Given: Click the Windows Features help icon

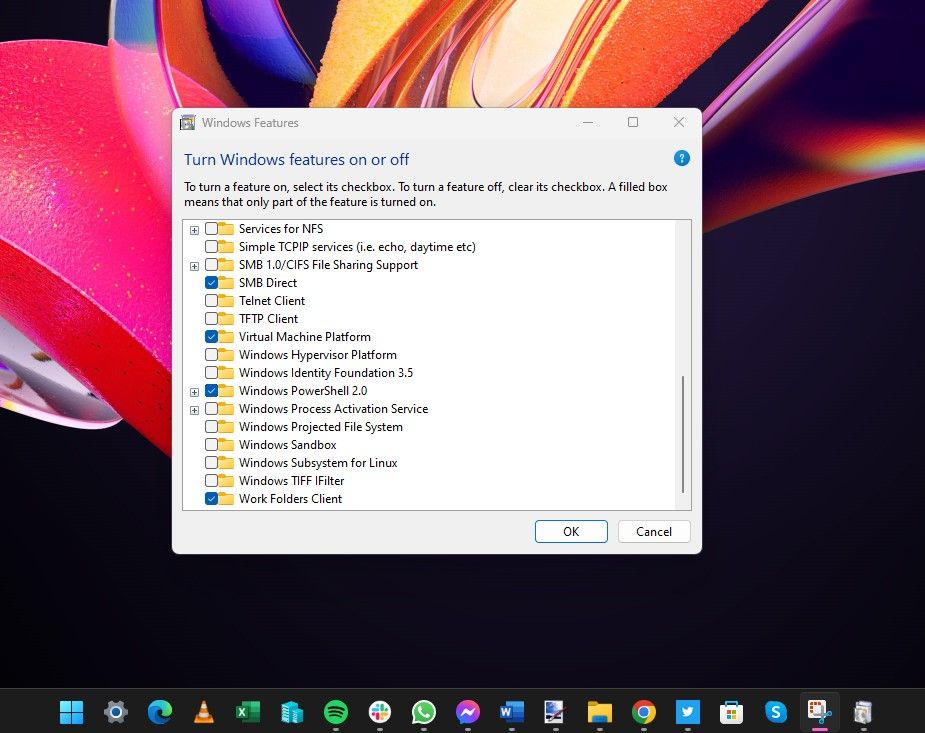Looking at the screenshot, I should [681, 158].
